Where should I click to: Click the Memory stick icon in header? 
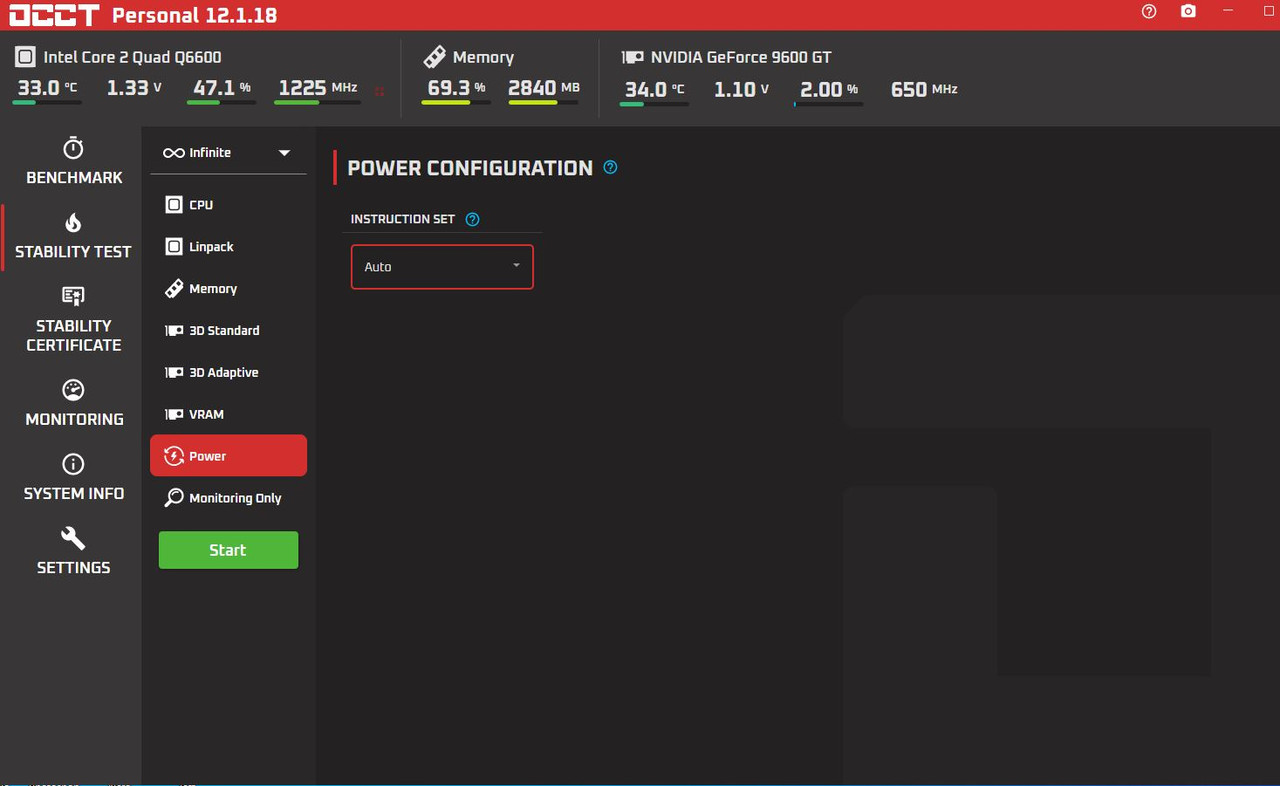(434, 57)
